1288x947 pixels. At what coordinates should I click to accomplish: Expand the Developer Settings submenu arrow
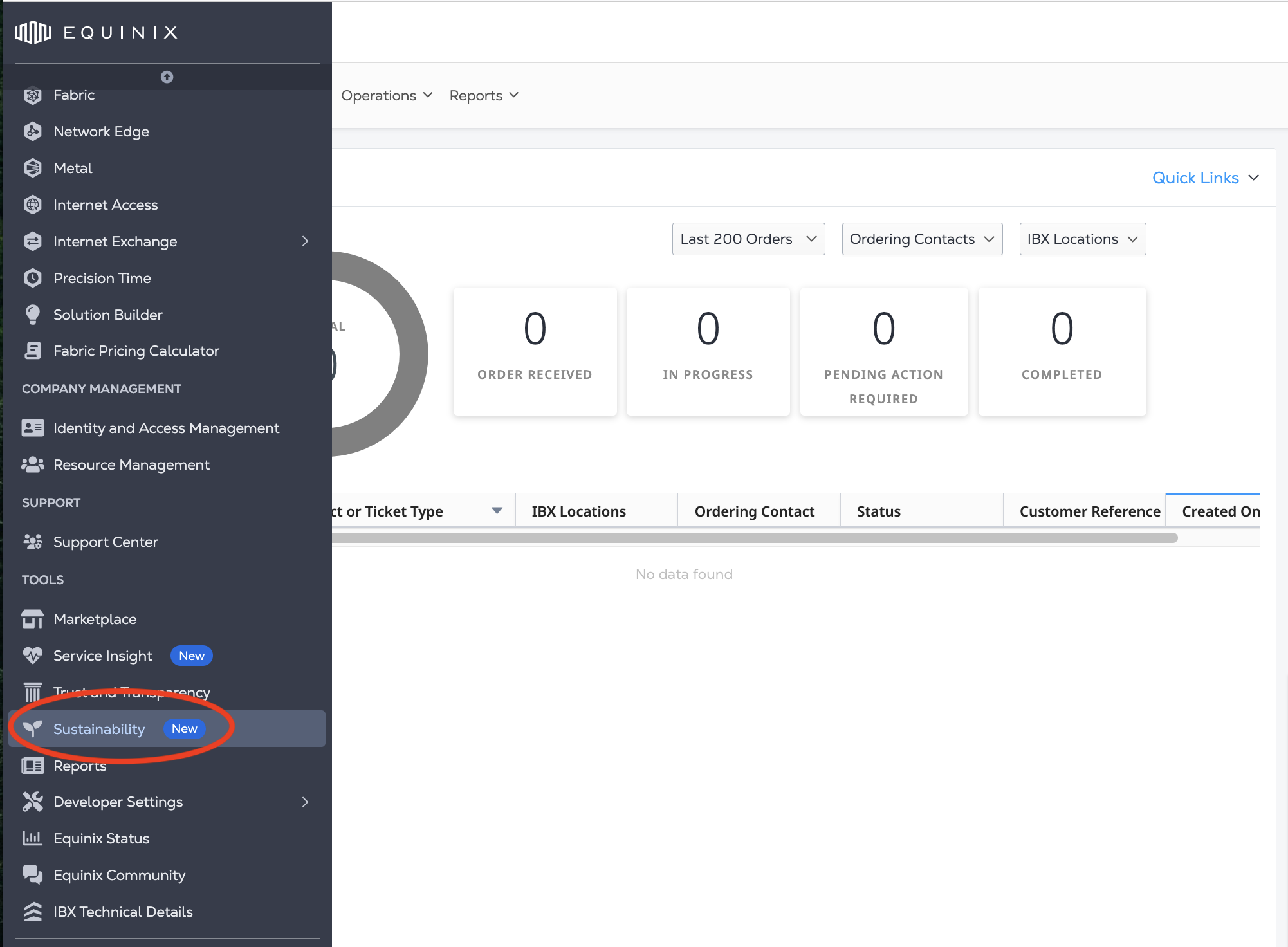point(306,802)
